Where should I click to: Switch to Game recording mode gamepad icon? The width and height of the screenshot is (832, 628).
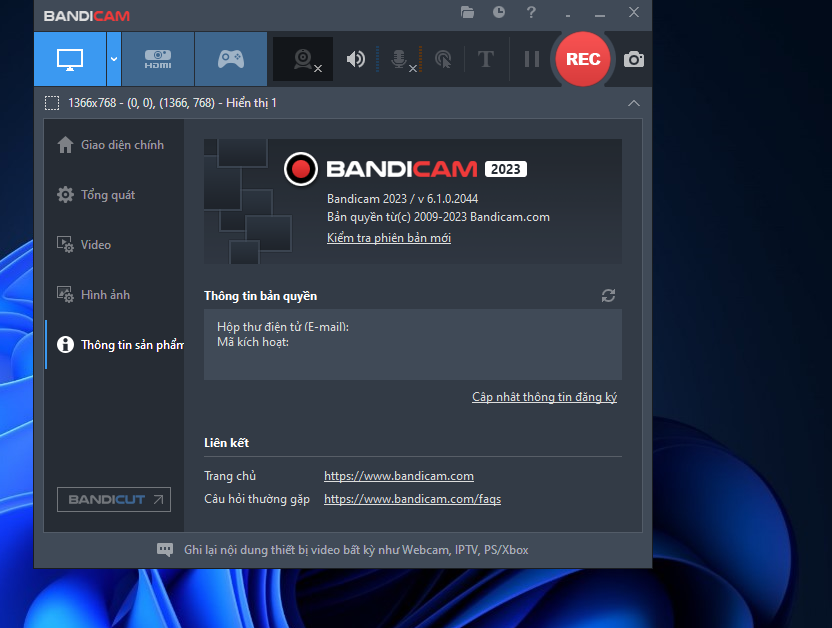point(231,59)
